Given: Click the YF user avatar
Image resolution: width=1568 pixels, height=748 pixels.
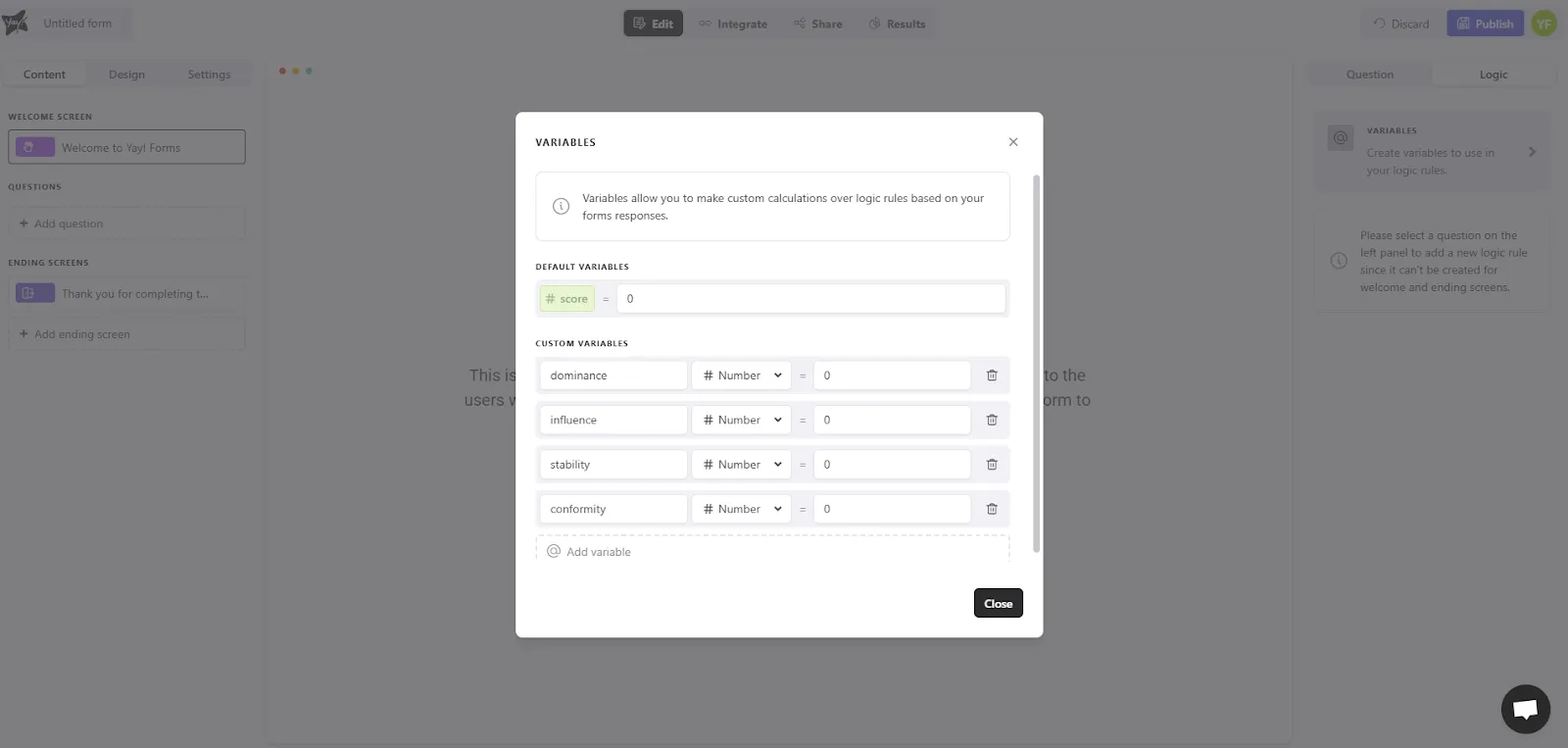Looking at the screenshot, I should click(1543, 24).
